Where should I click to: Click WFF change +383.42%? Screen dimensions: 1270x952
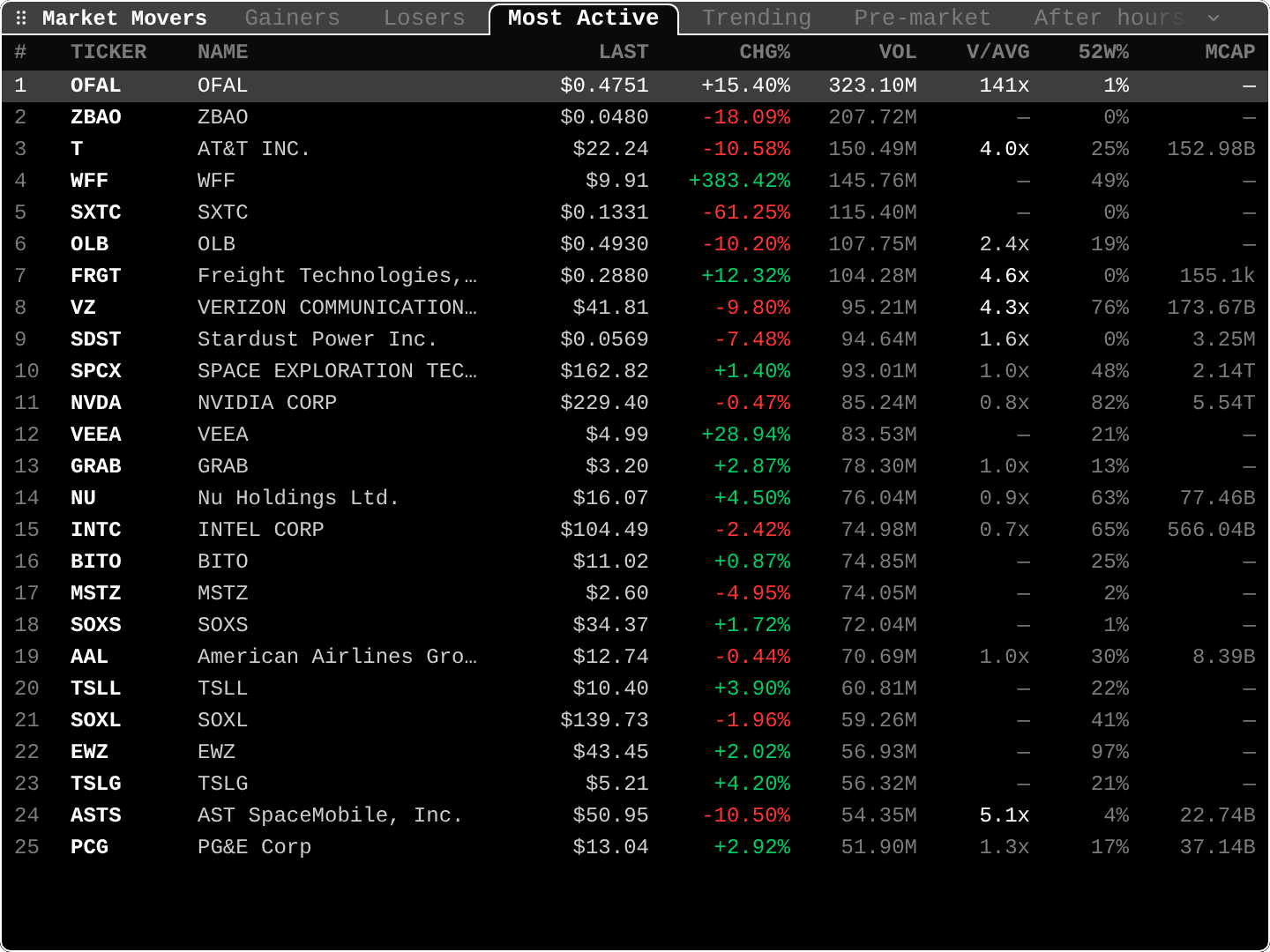coord(739,181)
